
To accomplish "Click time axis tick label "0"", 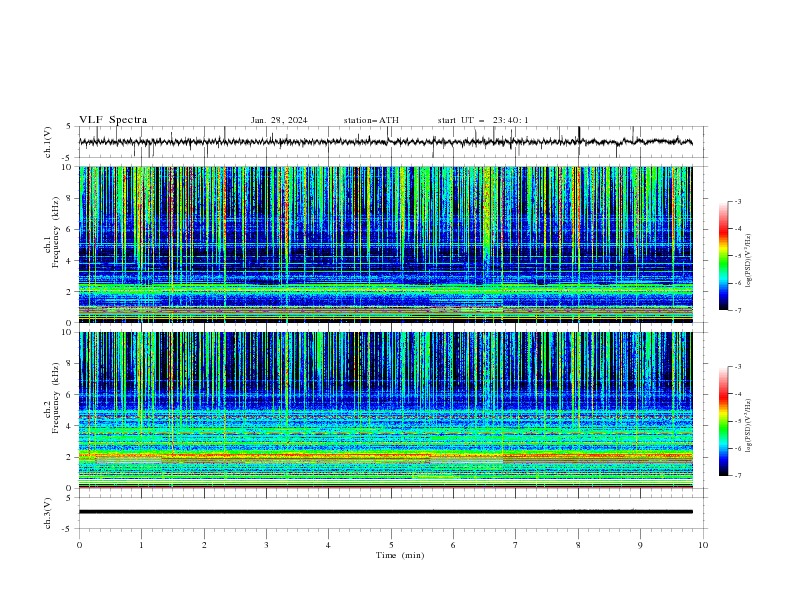I will click(79, 545).
